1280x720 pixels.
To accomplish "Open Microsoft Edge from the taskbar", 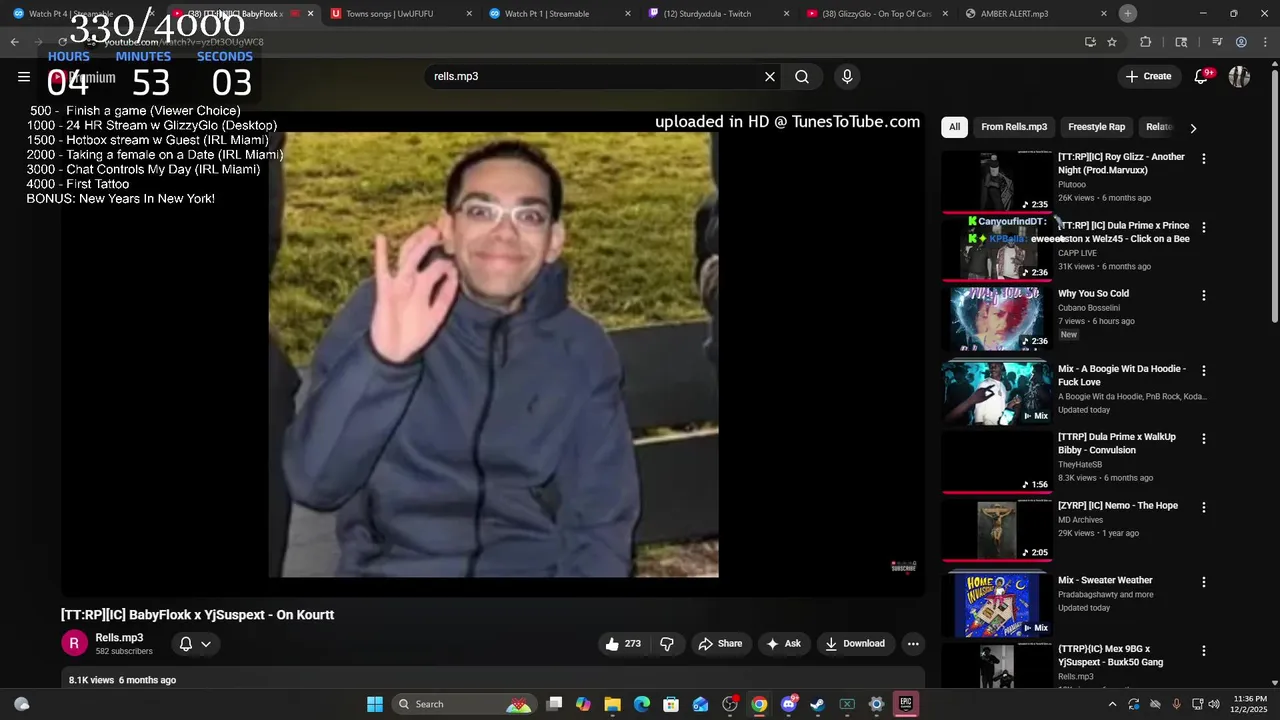I will [642, 704].
